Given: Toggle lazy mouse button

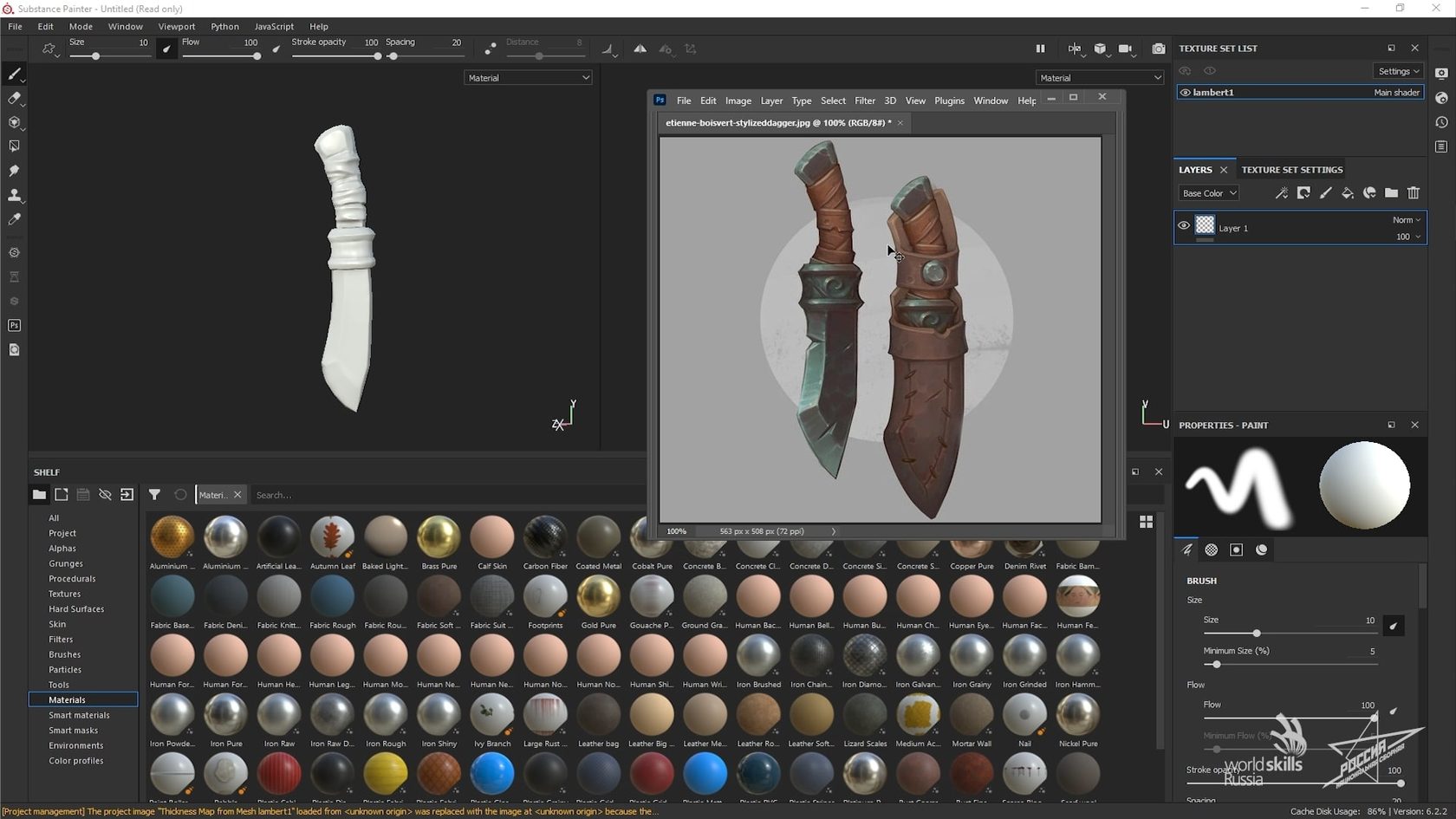Looking at the screenshot, I should [491, 49].
